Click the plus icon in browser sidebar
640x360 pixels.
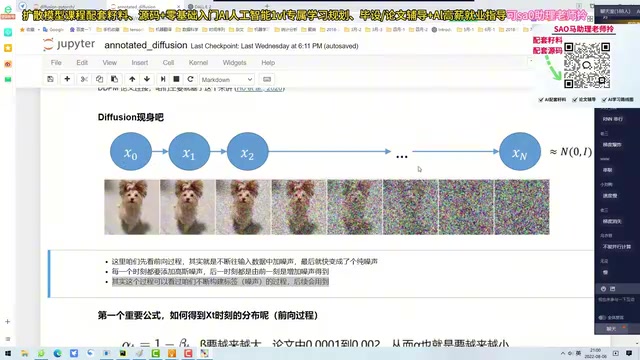click(7, 322)
